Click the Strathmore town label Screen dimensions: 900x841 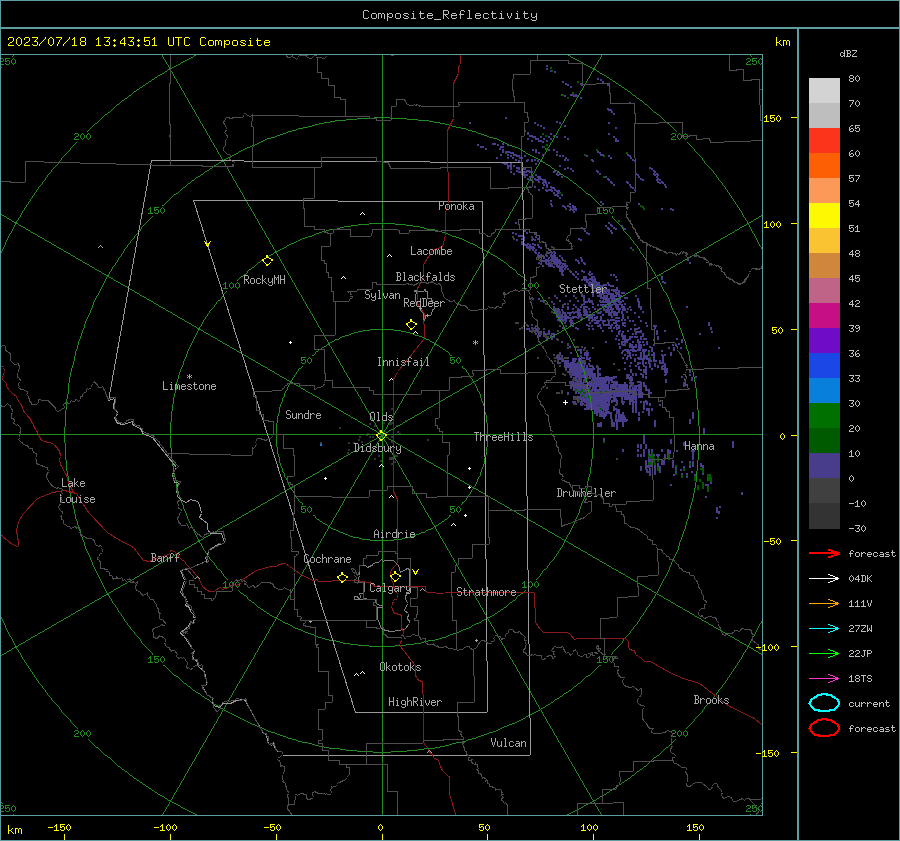pos(486,592)
